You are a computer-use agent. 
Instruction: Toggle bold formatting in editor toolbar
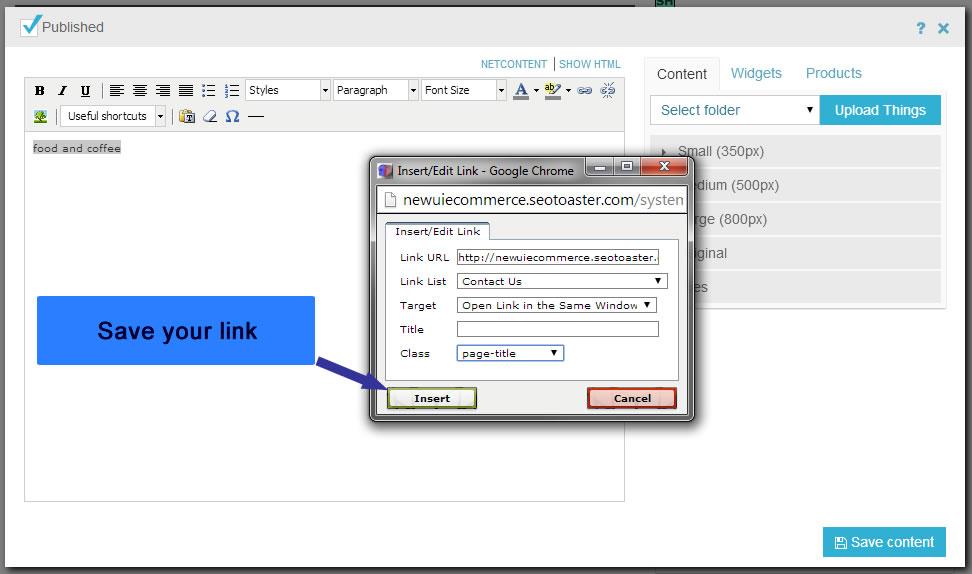coord(40,90)
